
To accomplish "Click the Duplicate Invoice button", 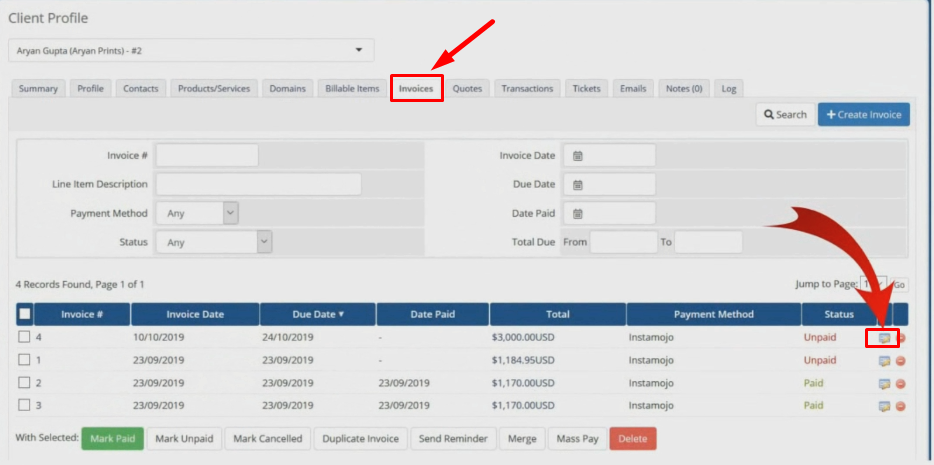I will [x=360, y=439].
